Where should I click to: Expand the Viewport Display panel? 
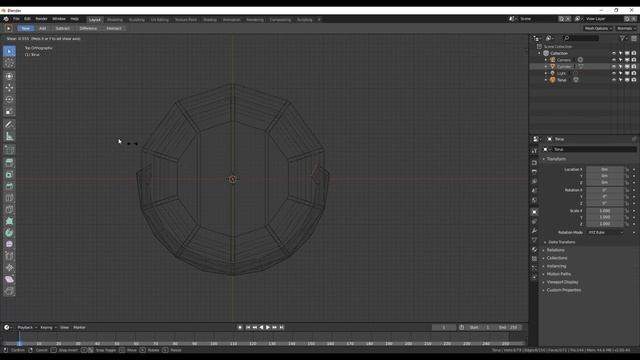pyautogui.click(x=562, y=282)
